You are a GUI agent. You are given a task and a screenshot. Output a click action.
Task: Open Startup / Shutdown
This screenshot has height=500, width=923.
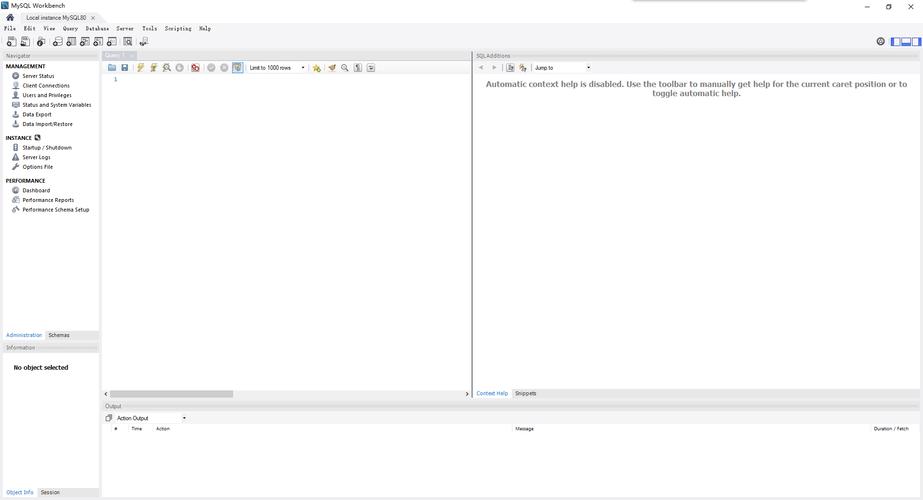(x=47, y=148)
